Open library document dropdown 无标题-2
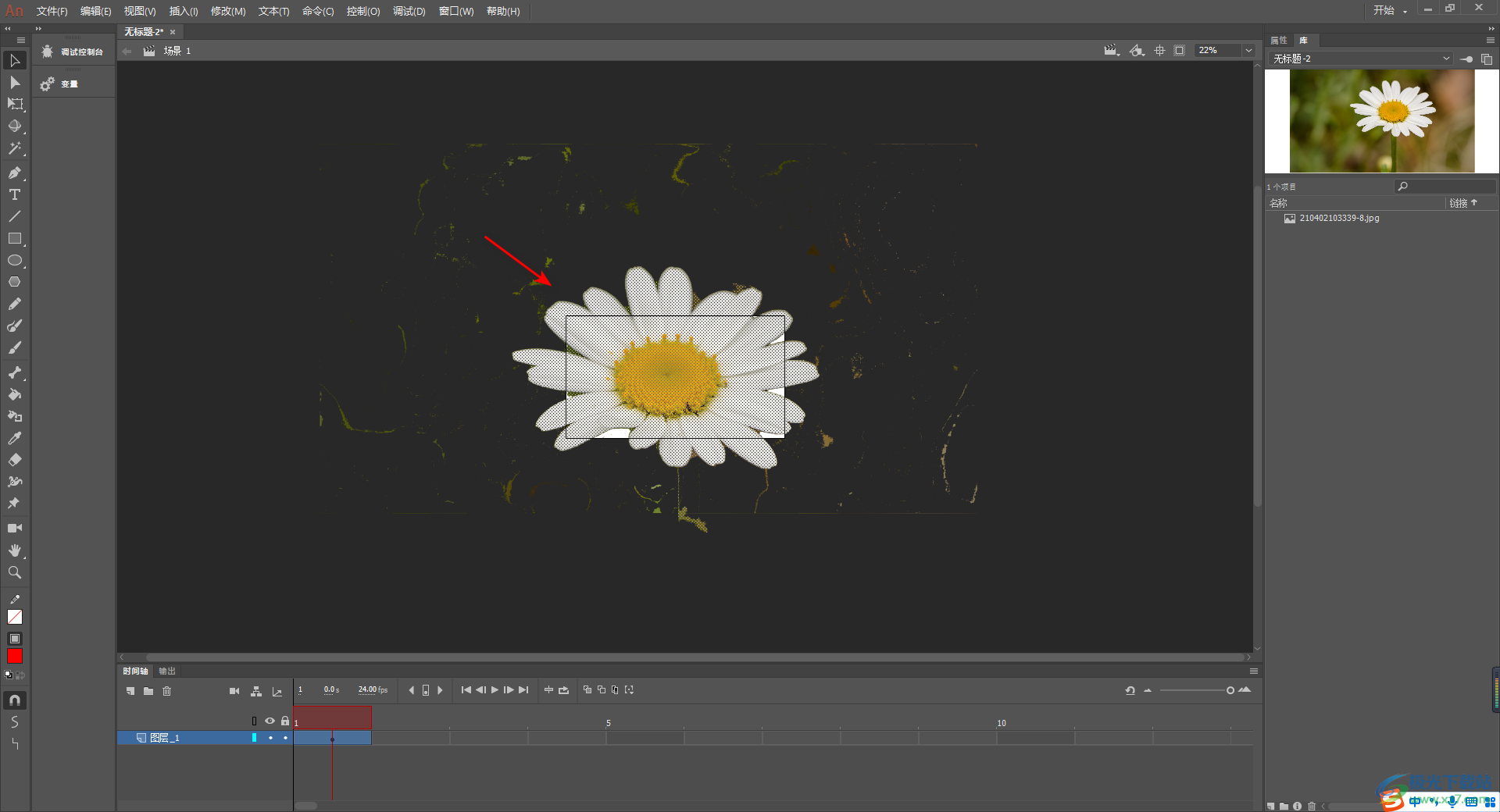 (x=1361, y=59)
